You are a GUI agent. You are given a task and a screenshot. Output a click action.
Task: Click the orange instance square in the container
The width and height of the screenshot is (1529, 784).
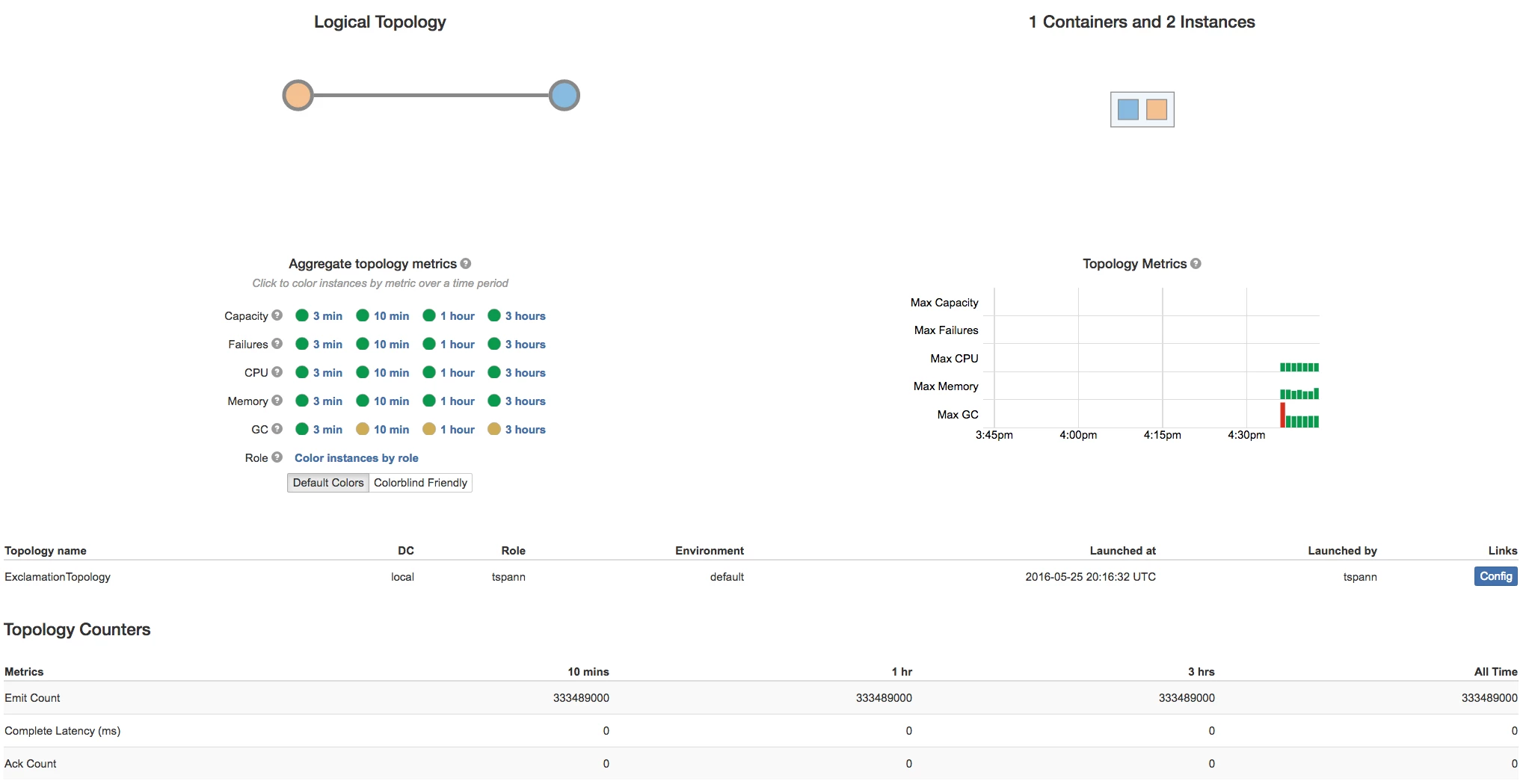1157,110
